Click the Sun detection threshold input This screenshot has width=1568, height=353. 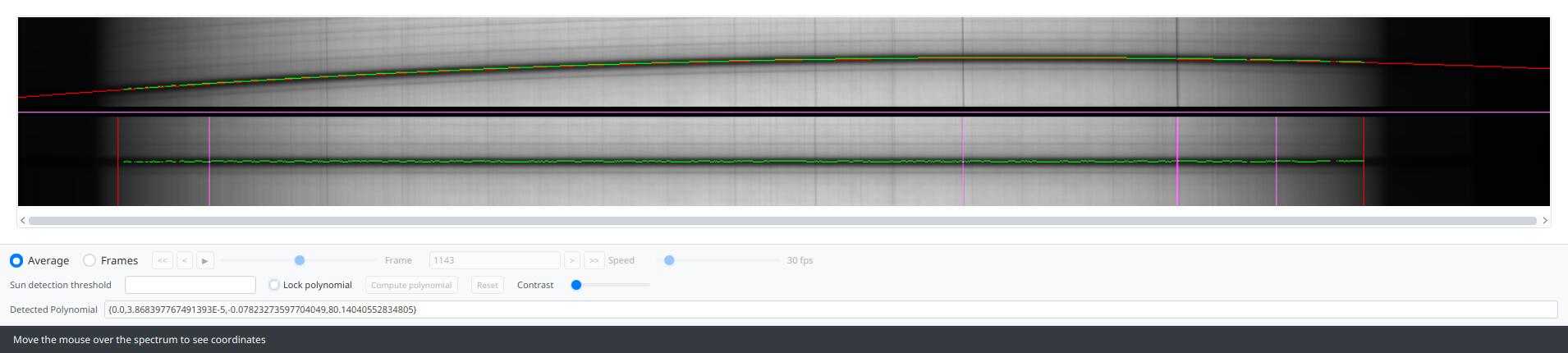pyautogui.click(x=190, y=285)
